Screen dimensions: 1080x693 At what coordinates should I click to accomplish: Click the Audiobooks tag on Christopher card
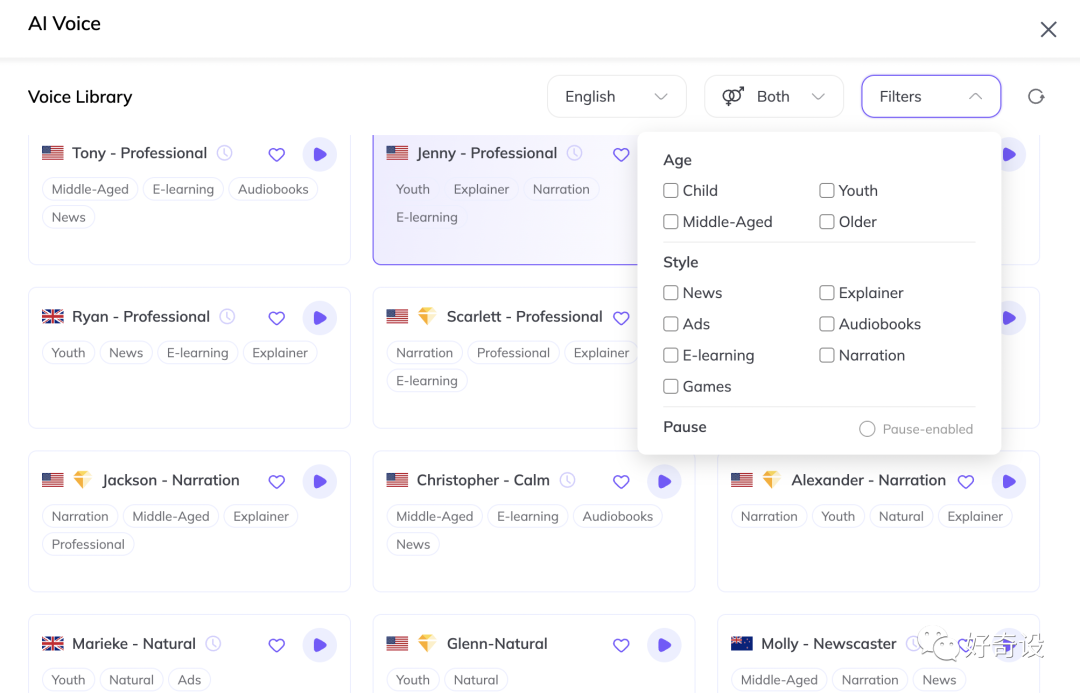pyautogui.click(x=617, y=517)
